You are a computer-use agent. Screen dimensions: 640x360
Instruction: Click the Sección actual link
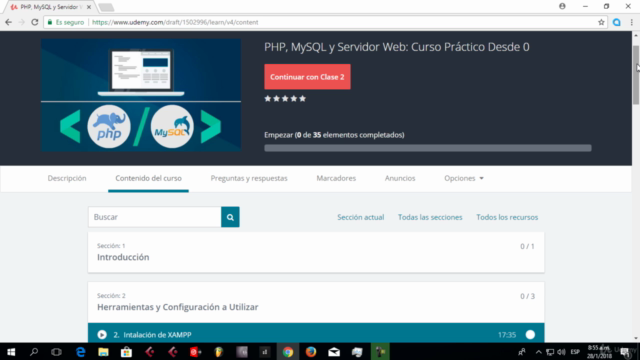[360, 217]
